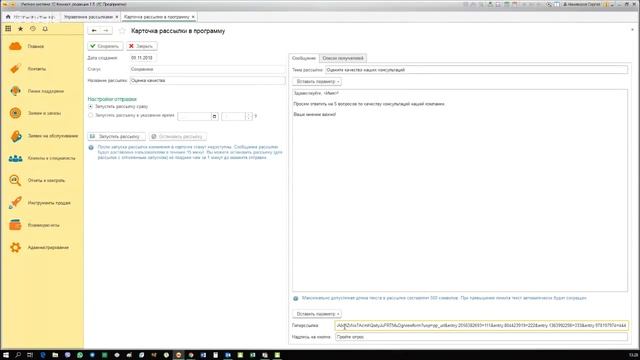The image size is (640, 360).
Task: Open the Клиенты и специалисты people icon
Action: pos(16,158)
